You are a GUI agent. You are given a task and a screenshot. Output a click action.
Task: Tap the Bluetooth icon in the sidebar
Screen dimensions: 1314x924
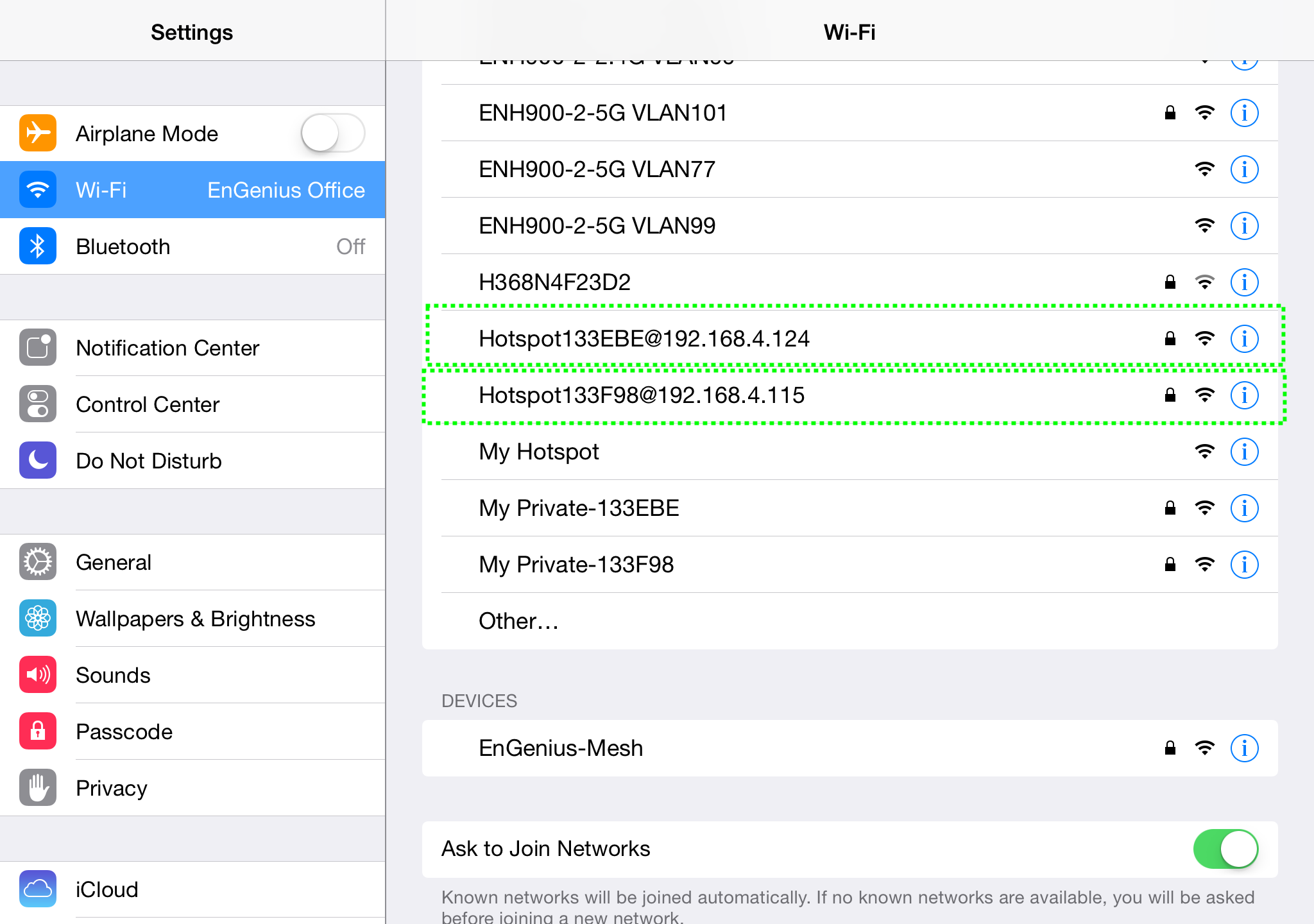click(38, 246)
